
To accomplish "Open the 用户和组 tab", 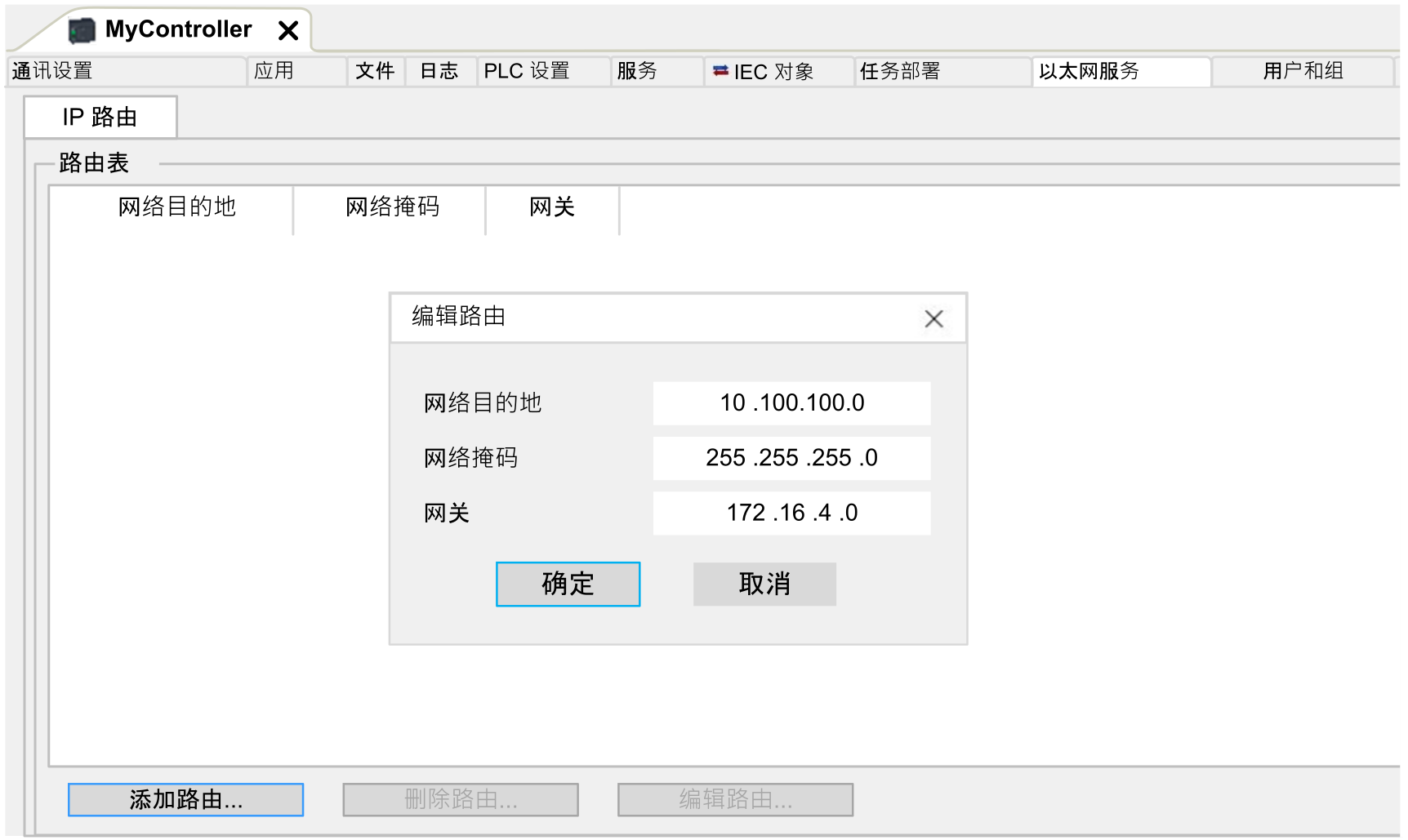I will (x=1303, y=71).
